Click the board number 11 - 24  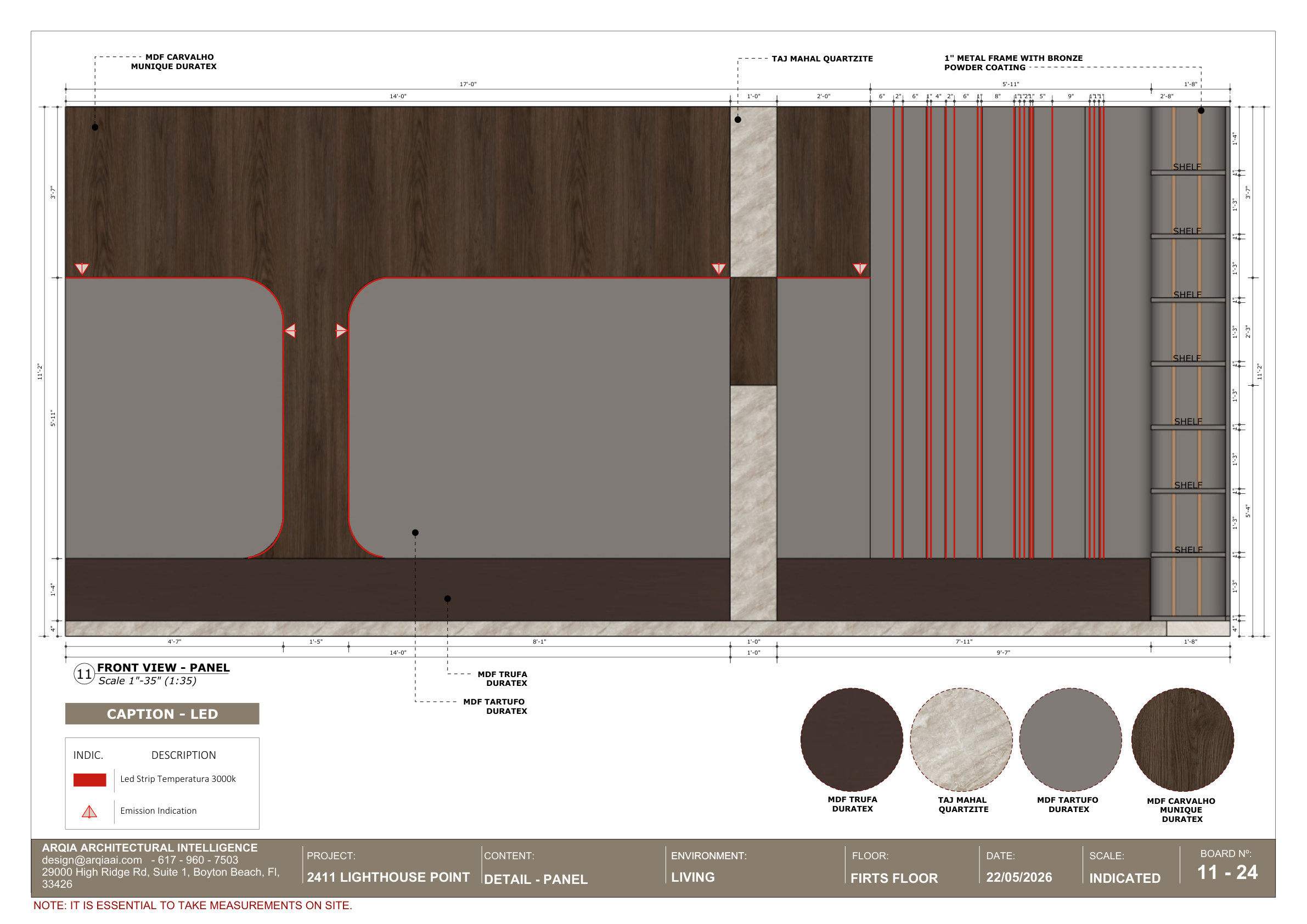pyautogui.click(x=1227, y=873)
